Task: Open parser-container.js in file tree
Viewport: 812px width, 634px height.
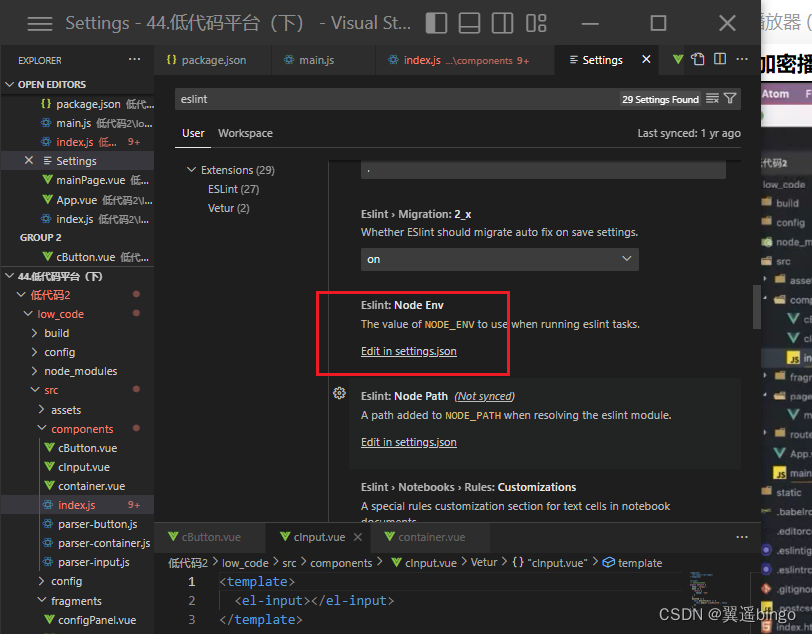Action: coord(104,543)
